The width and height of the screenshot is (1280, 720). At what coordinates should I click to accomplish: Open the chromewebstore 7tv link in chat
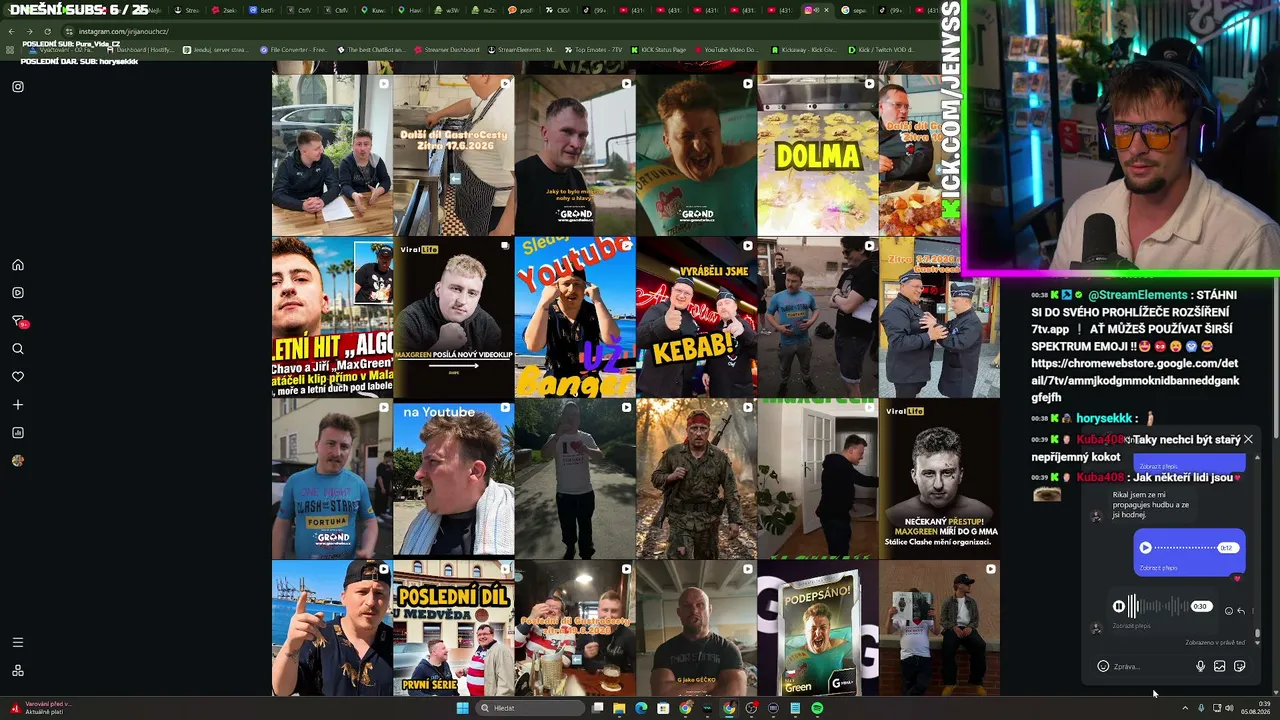[1135, 380]
